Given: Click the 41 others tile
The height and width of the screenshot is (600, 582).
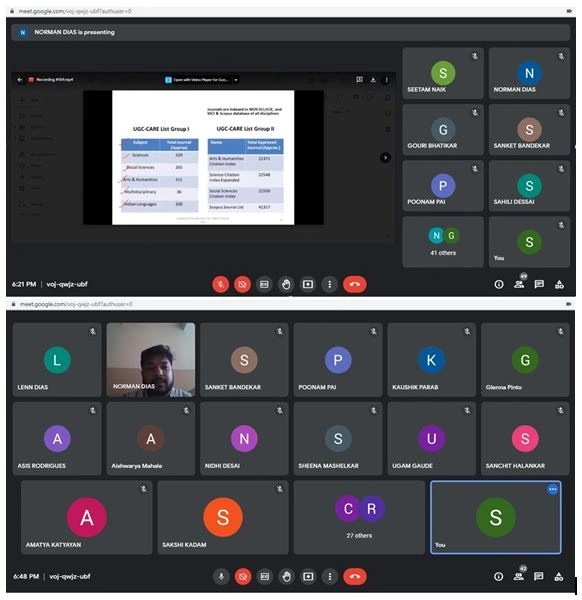Looking at the screenshot, I should tap(443, 242).
